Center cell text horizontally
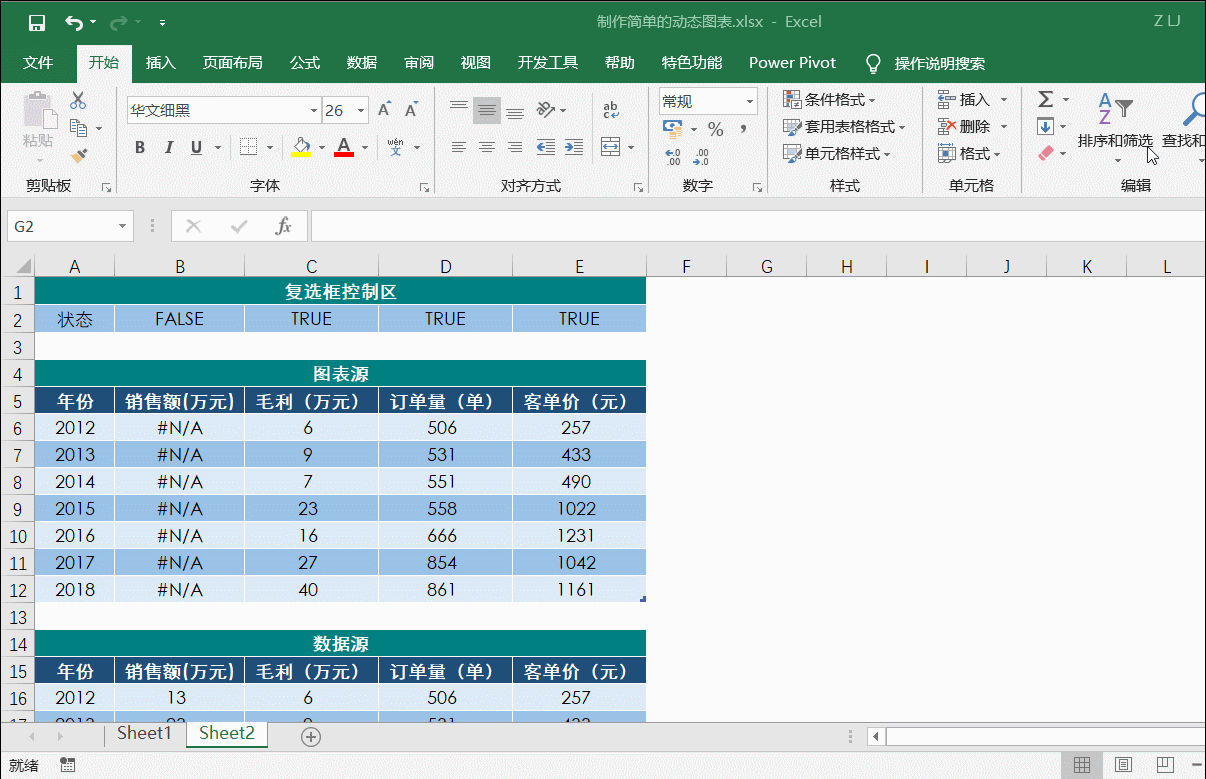 487,148
